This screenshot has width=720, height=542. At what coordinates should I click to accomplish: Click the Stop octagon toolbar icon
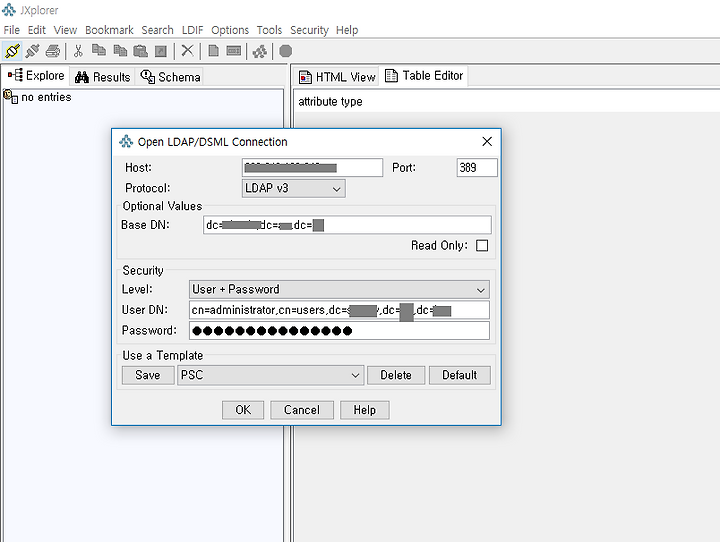pyautogui.click(x=286, y=51)
